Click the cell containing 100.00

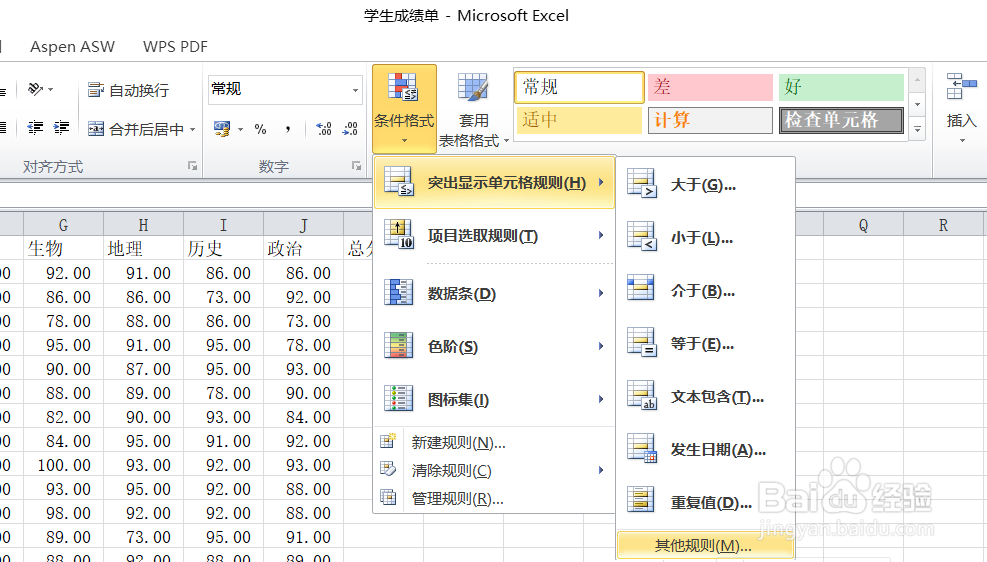pos(64,465)
